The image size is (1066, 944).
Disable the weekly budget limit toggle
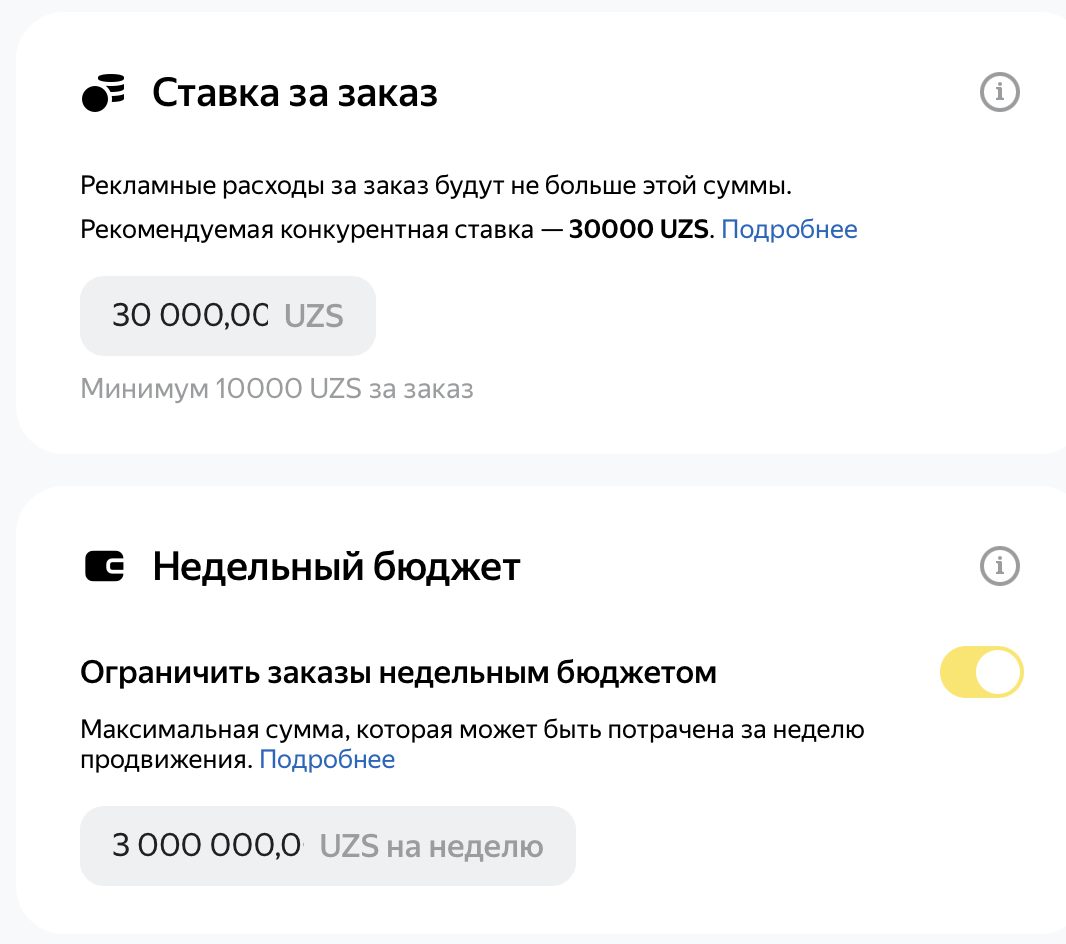click(981, 672)
